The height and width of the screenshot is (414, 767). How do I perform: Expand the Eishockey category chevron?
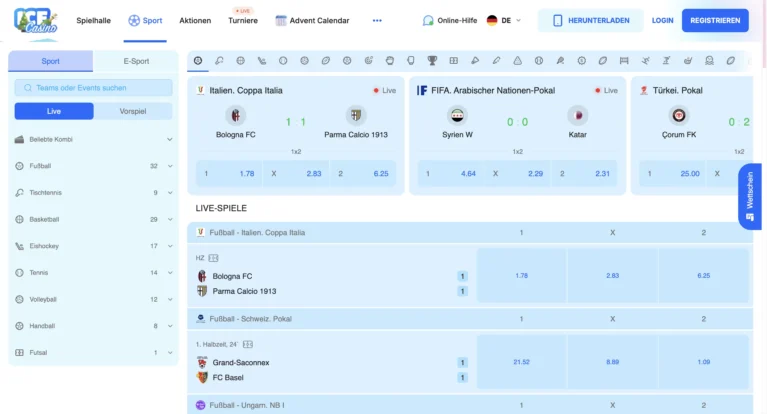click(x=170, y=246)
